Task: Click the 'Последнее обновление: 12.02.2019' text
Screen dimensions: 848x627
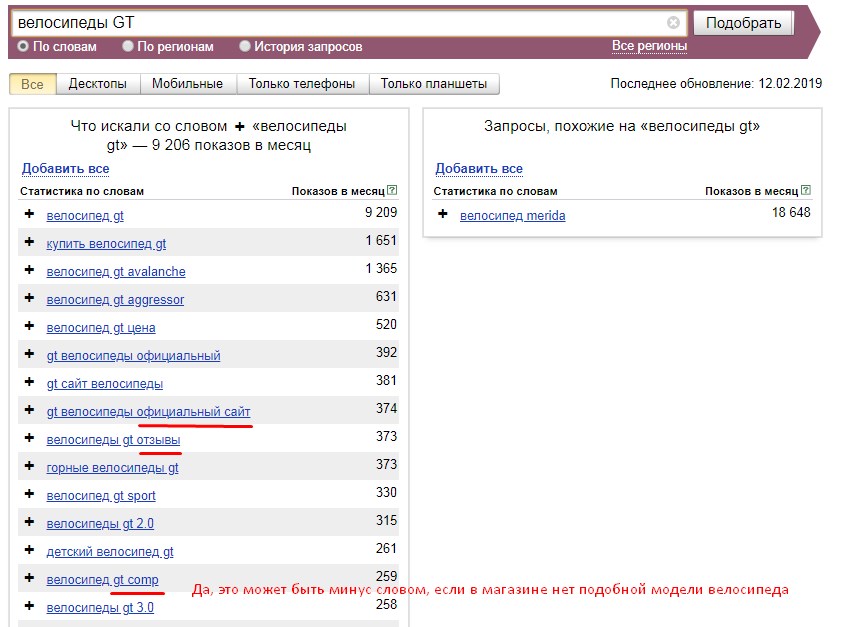Action: (x=716, y=84)
